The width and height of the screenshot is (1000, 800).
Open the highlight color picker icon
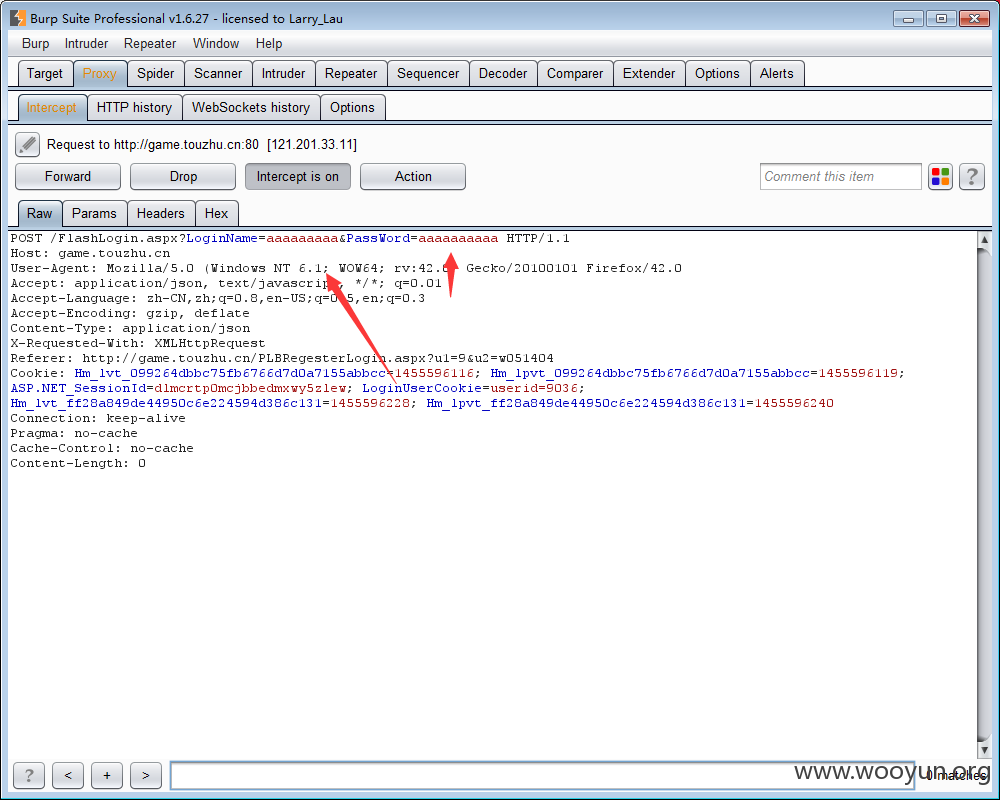click(x=940, y=177)
